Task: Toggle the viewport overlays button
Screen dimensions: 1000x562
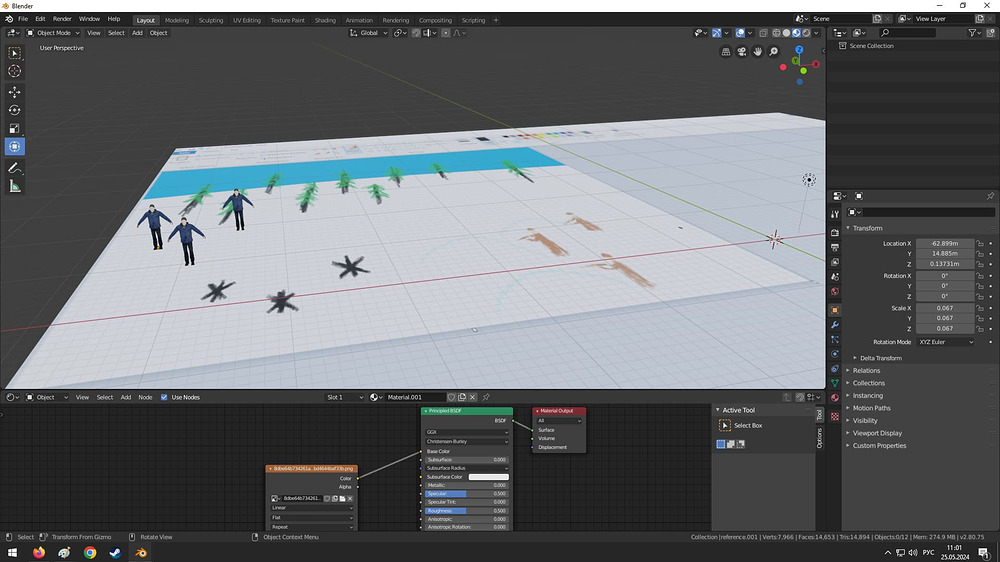Action: 742,33
